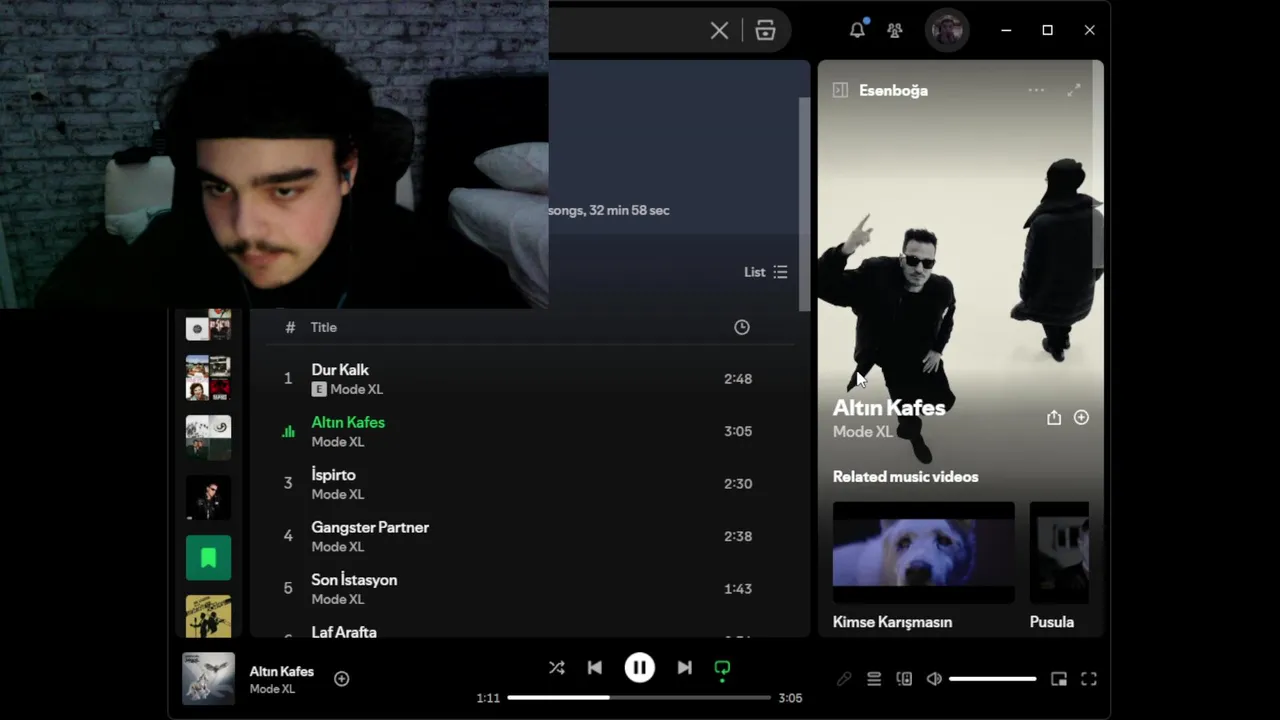1280x720 pixels.
Task: Open sidebar playlist with four-album collage cover
Action: point(208,378)
